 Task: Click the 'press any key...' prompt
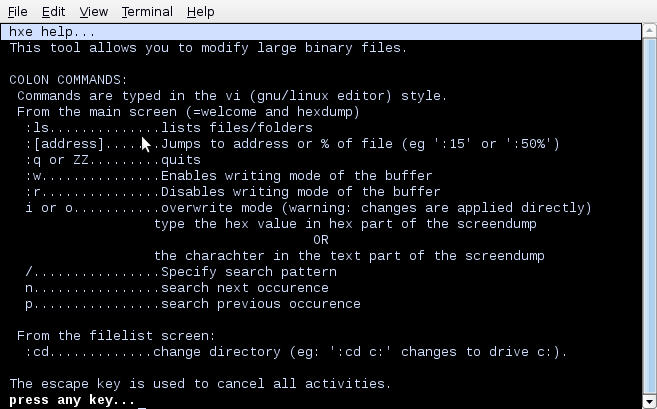(x=72, y=400)
